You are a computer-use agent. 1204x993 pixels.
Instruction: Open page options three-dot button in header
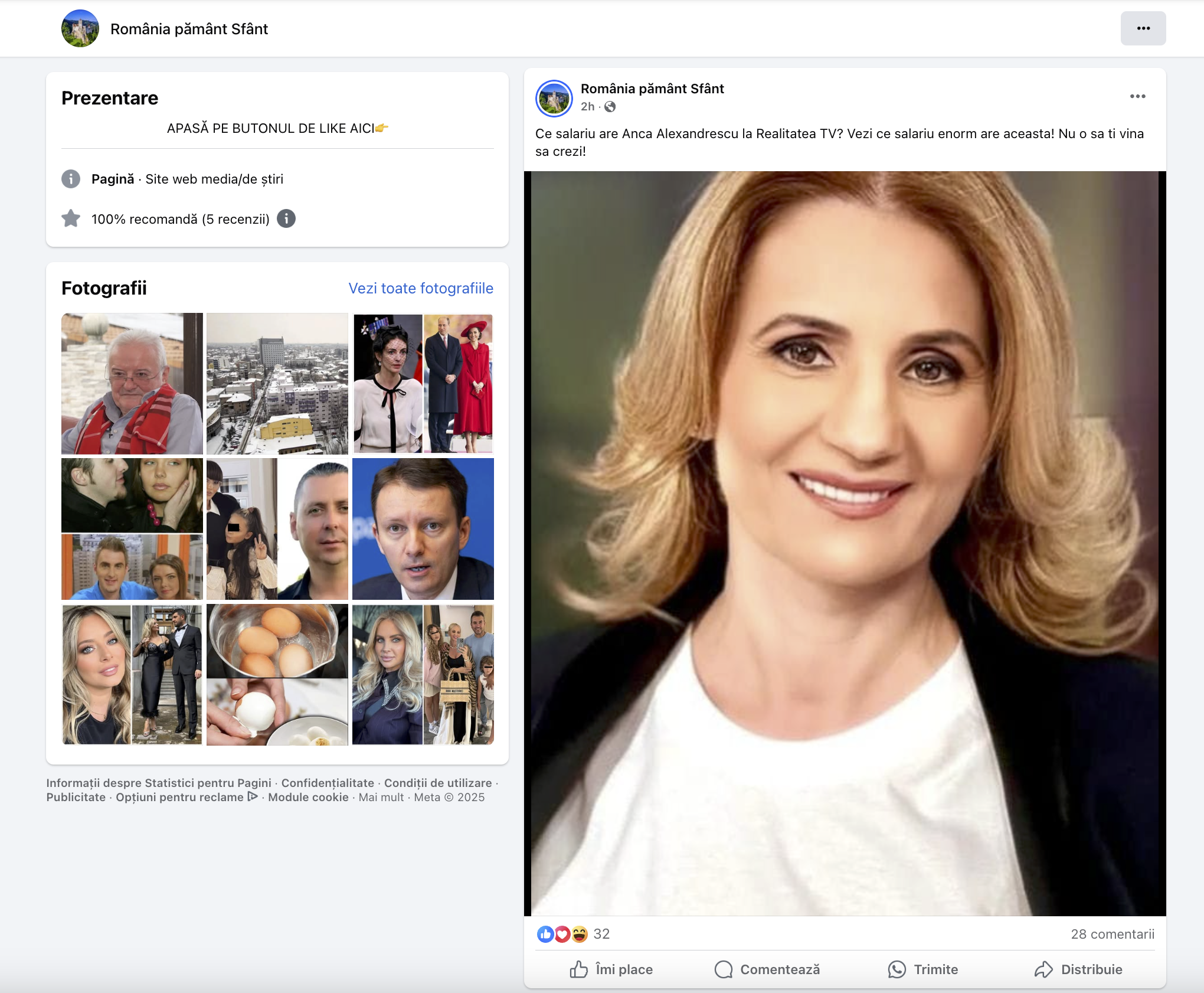coord(1143,28)
